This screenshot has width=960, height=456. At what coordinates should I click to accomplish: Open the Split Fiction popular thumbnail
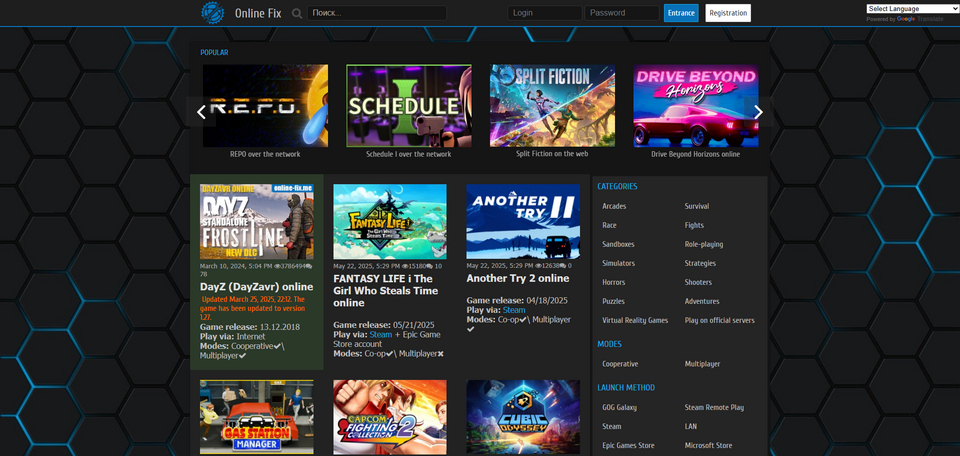(x=552, y=106)
